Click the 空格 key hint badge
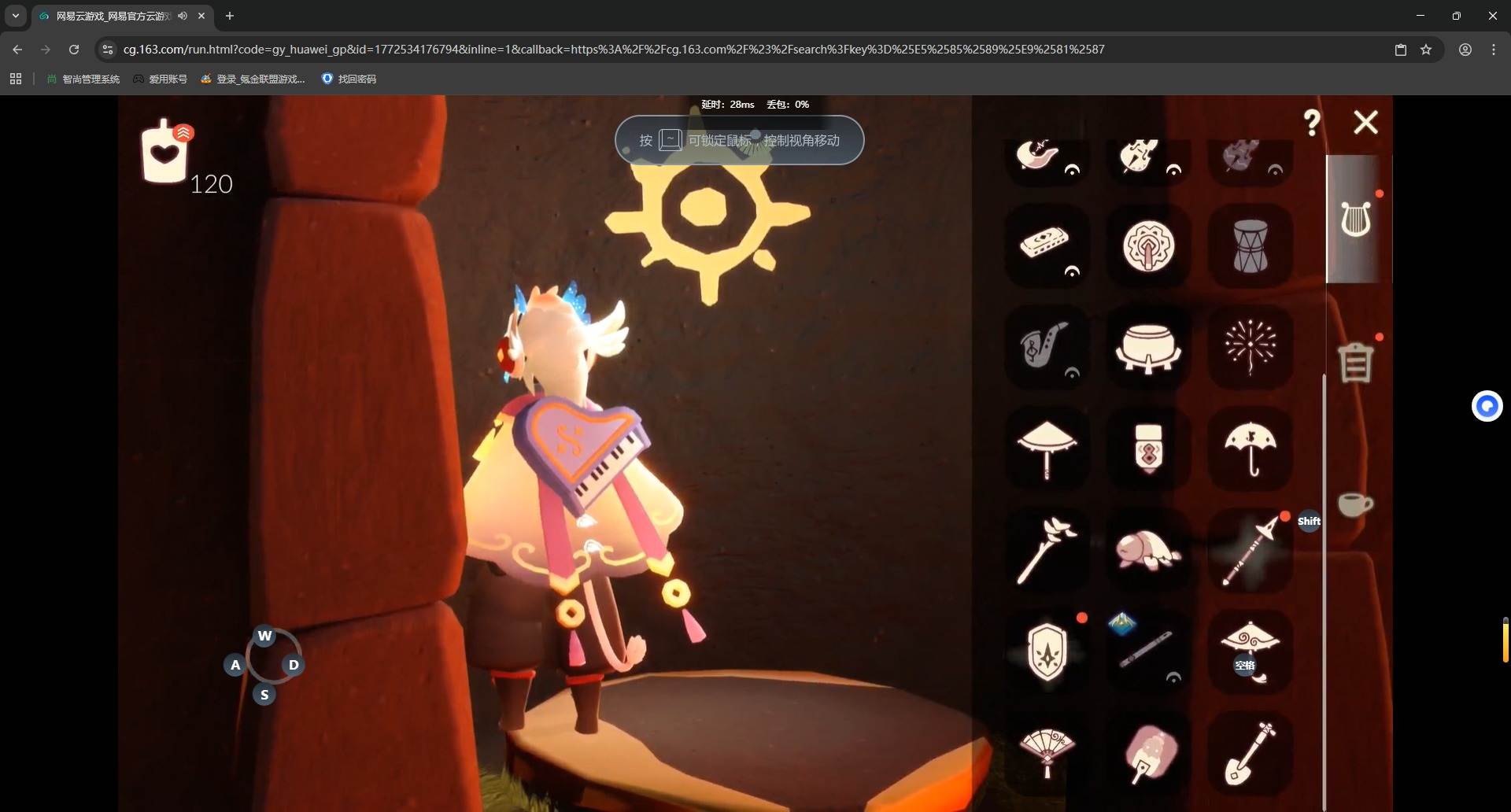Image resolution: width=1511 pixels, height=812 pixels. click(1245, 666)
